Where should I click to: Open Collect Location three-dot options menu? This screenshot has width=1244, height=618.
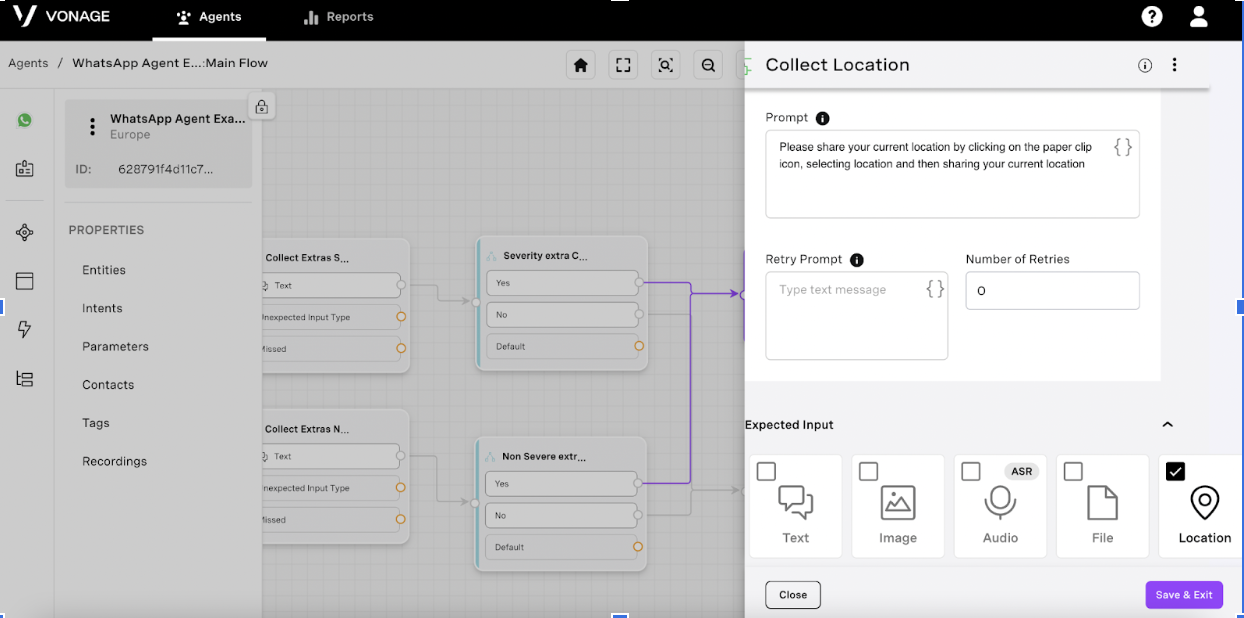pyautogui.click(x=1174, y=65)
